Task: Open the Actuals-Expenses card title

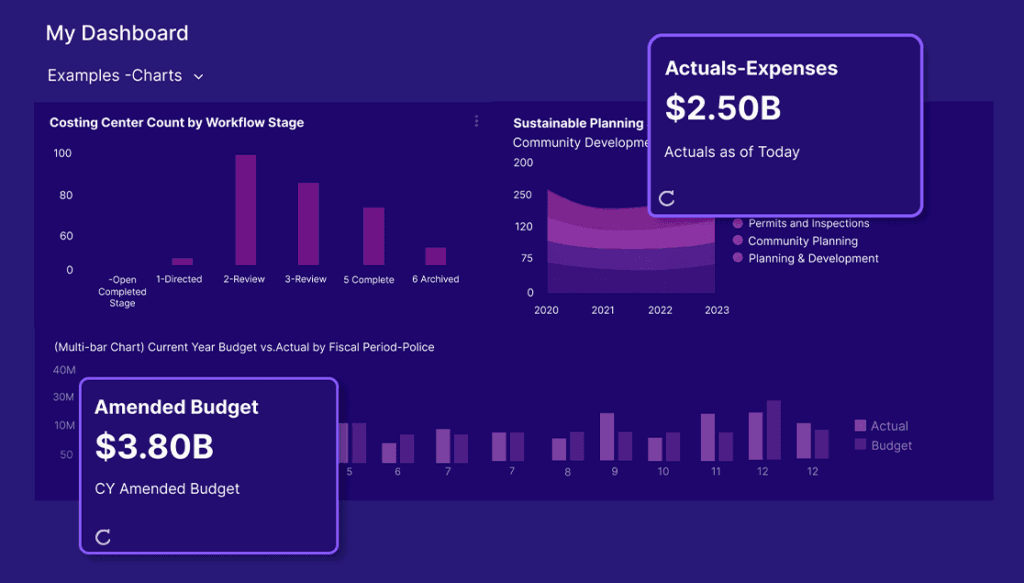Action: [x=751, y=69]
